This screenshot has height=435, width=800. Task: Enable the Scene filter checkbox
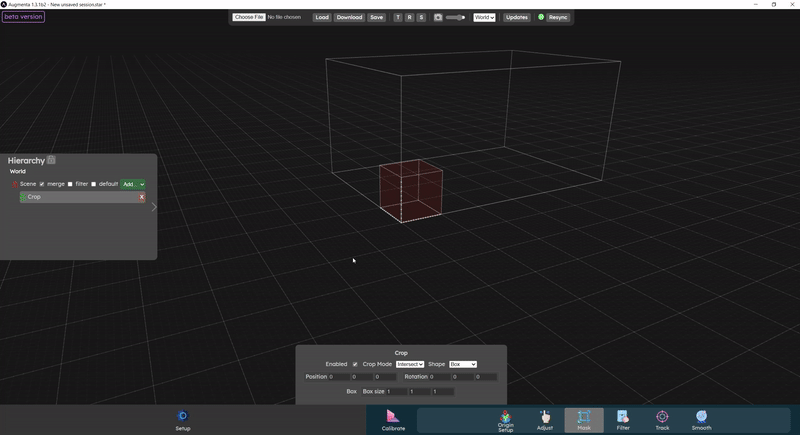pyautogui.click(x=70, y=184)
